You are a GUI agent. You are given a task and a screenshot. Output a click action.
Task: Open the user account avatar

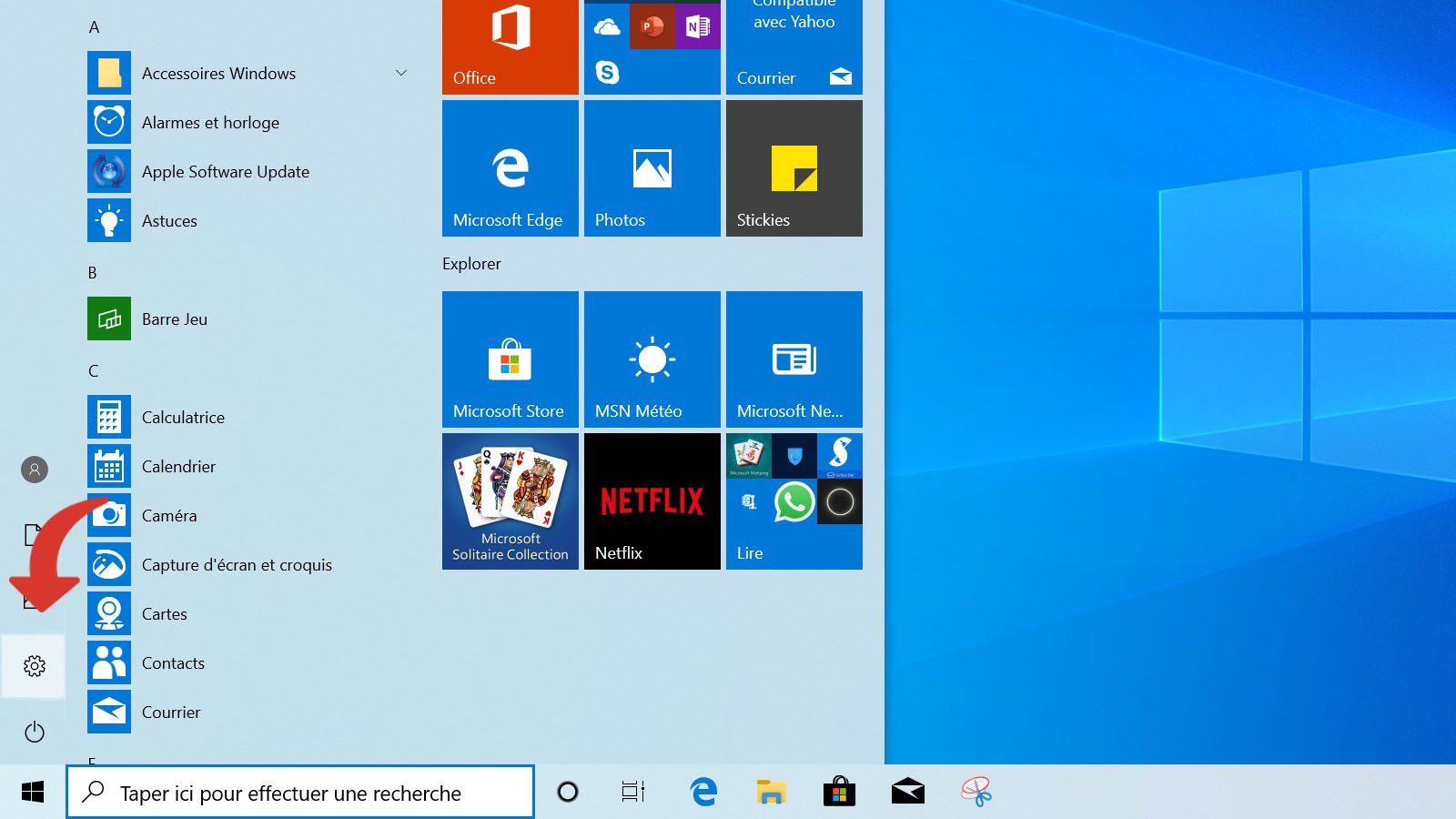point(35,470)
